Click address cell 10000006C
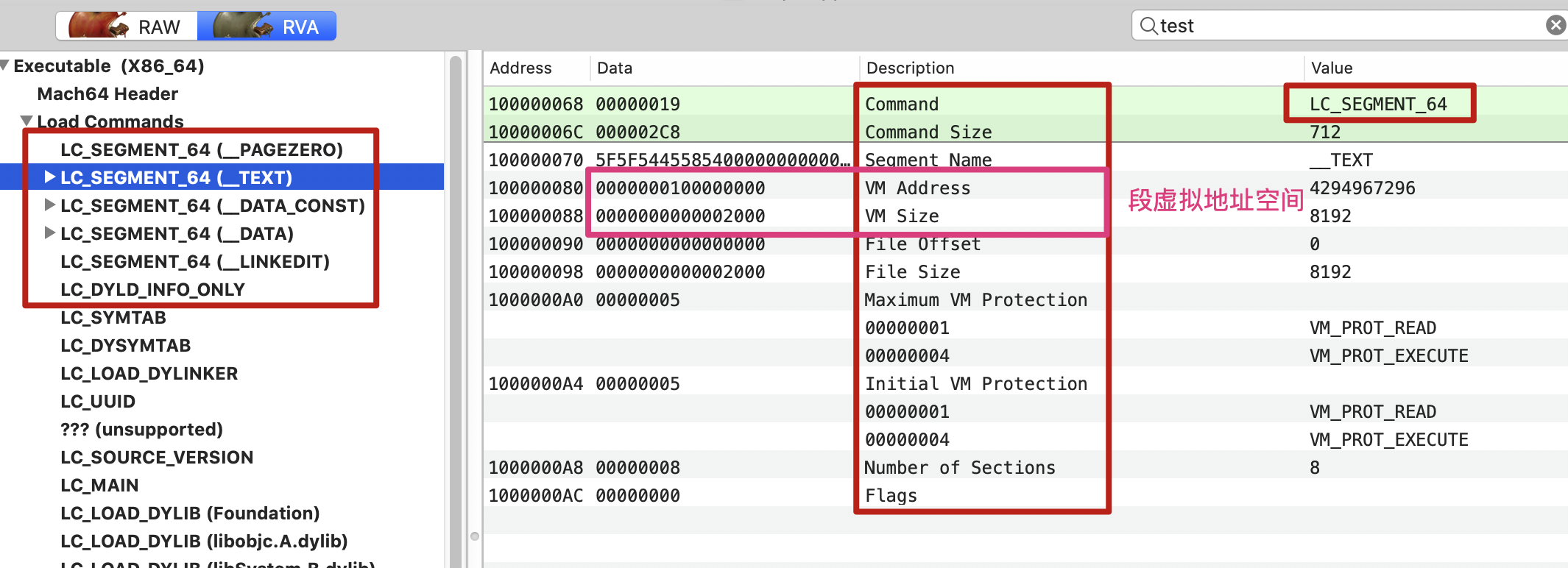Viewport: 1568px width, 568px height. point(536,132)
